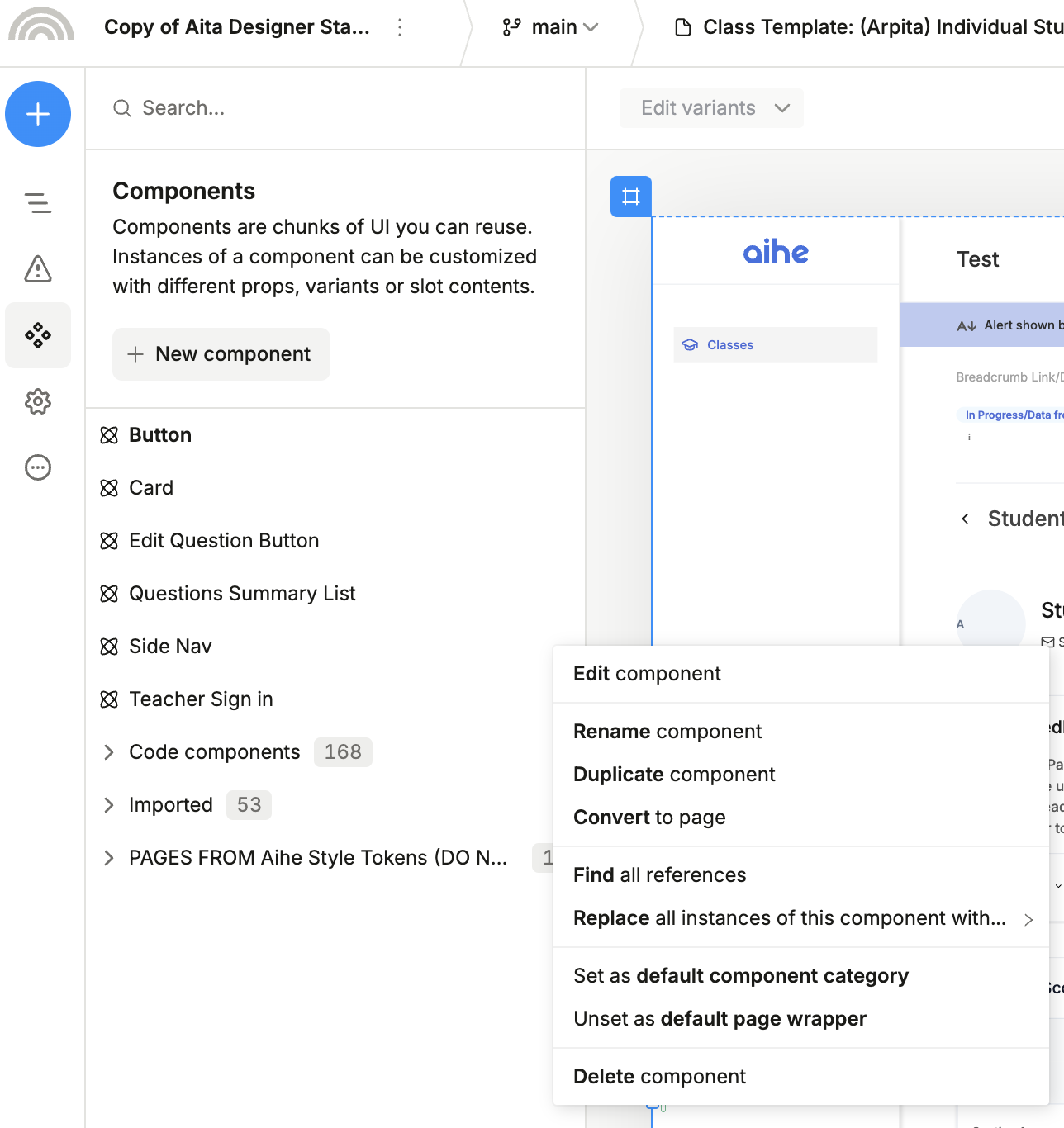
Task: Open project options three-dot menu
Action: click(x=400, y=27)
